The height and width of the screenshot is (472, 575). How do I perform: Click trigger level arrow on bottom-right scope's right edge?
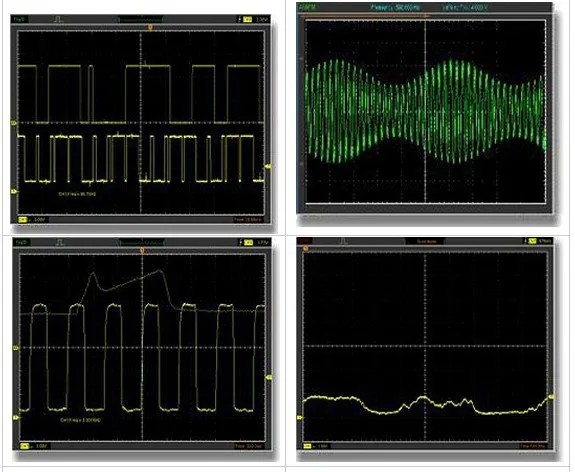pyautogui.click(x=551, y=397)
